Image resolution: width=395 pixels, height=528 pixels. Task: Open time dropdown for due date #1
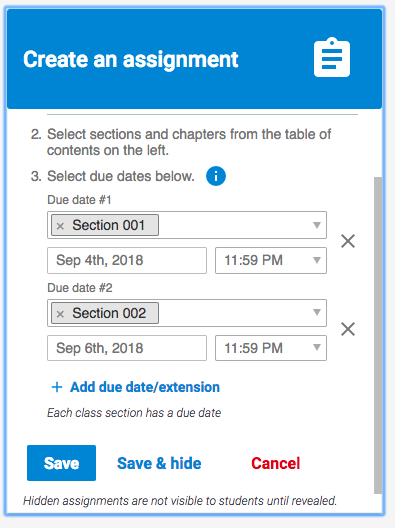tap(271, 260)
